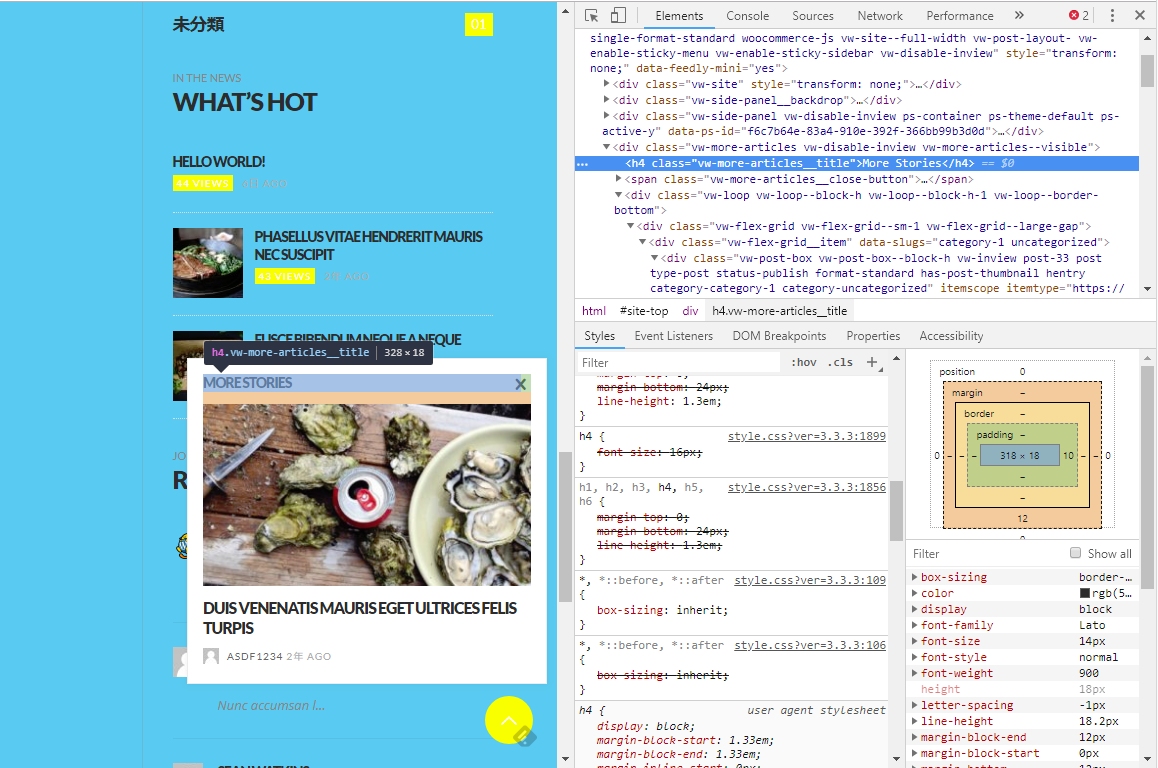This screenshot has height=768, width=1158.
Task: Add a new style rule with the plus icon
Action: (872, 362)
